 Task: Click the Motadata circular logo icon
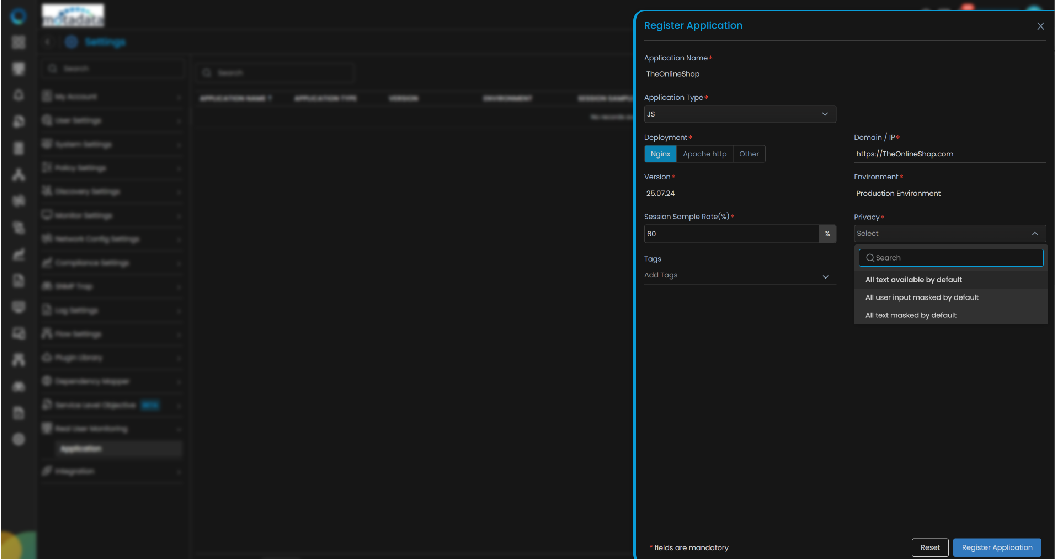point(19,15)
